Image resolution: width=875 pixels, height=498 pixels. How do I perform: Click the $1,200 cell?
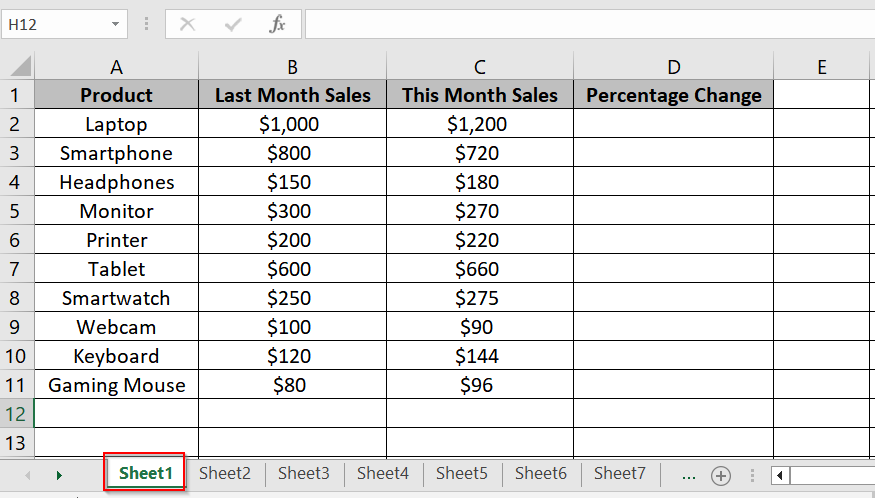(x=480, y=124)
